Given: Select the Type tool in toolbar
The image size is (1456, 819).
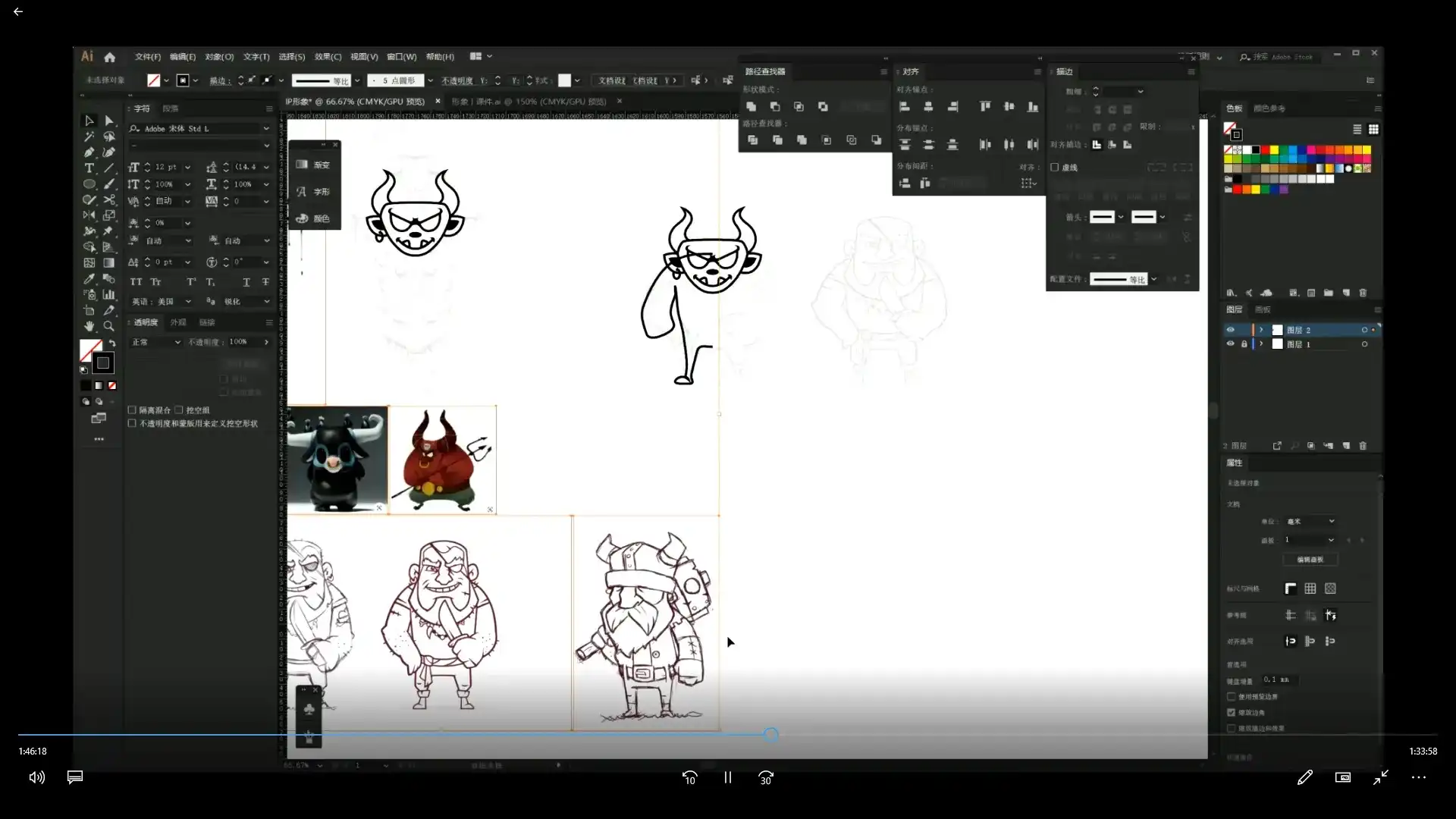Looking at the screenshot, I should click(89, 168).
